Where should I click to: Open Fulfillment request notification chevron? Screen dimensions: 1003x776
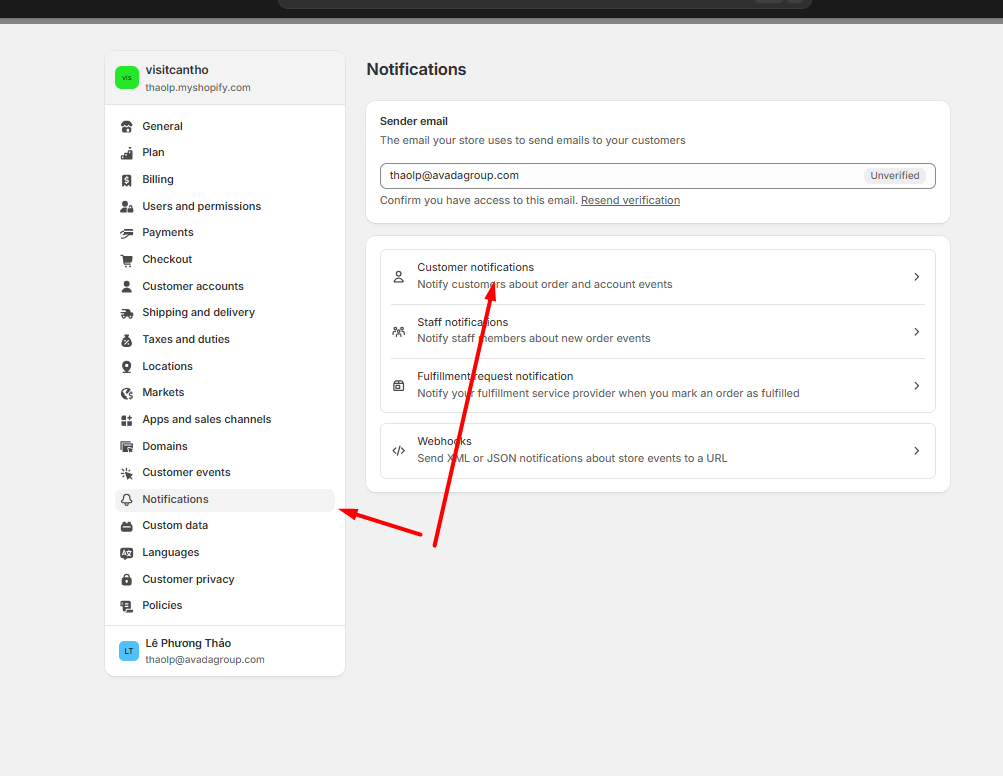pos(916,386)
